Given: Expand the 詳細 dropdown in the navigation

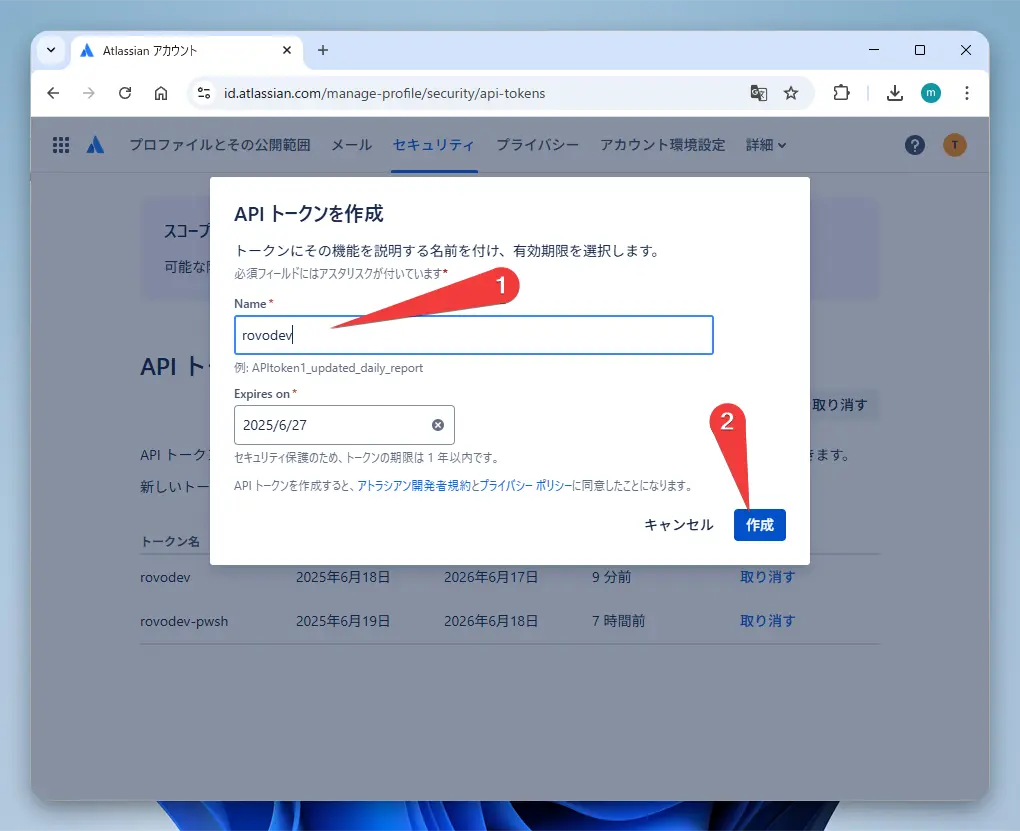Looking at the screenshot, I should (x=765, y=144).
